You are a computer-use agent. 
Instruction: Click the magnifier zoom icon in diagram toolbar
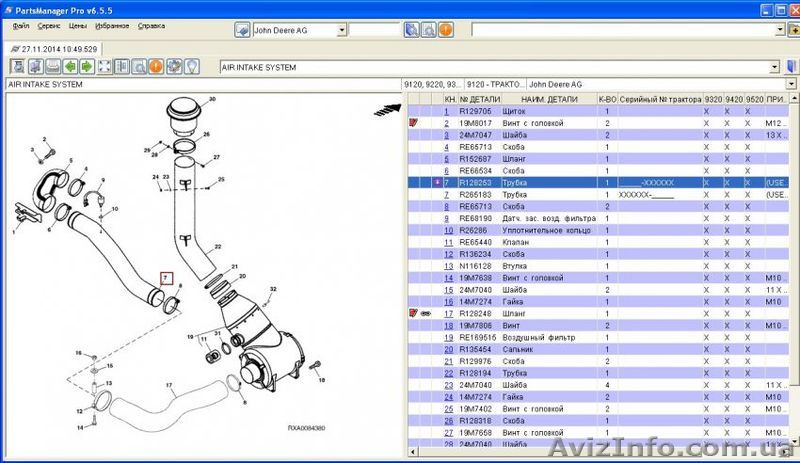138,67
